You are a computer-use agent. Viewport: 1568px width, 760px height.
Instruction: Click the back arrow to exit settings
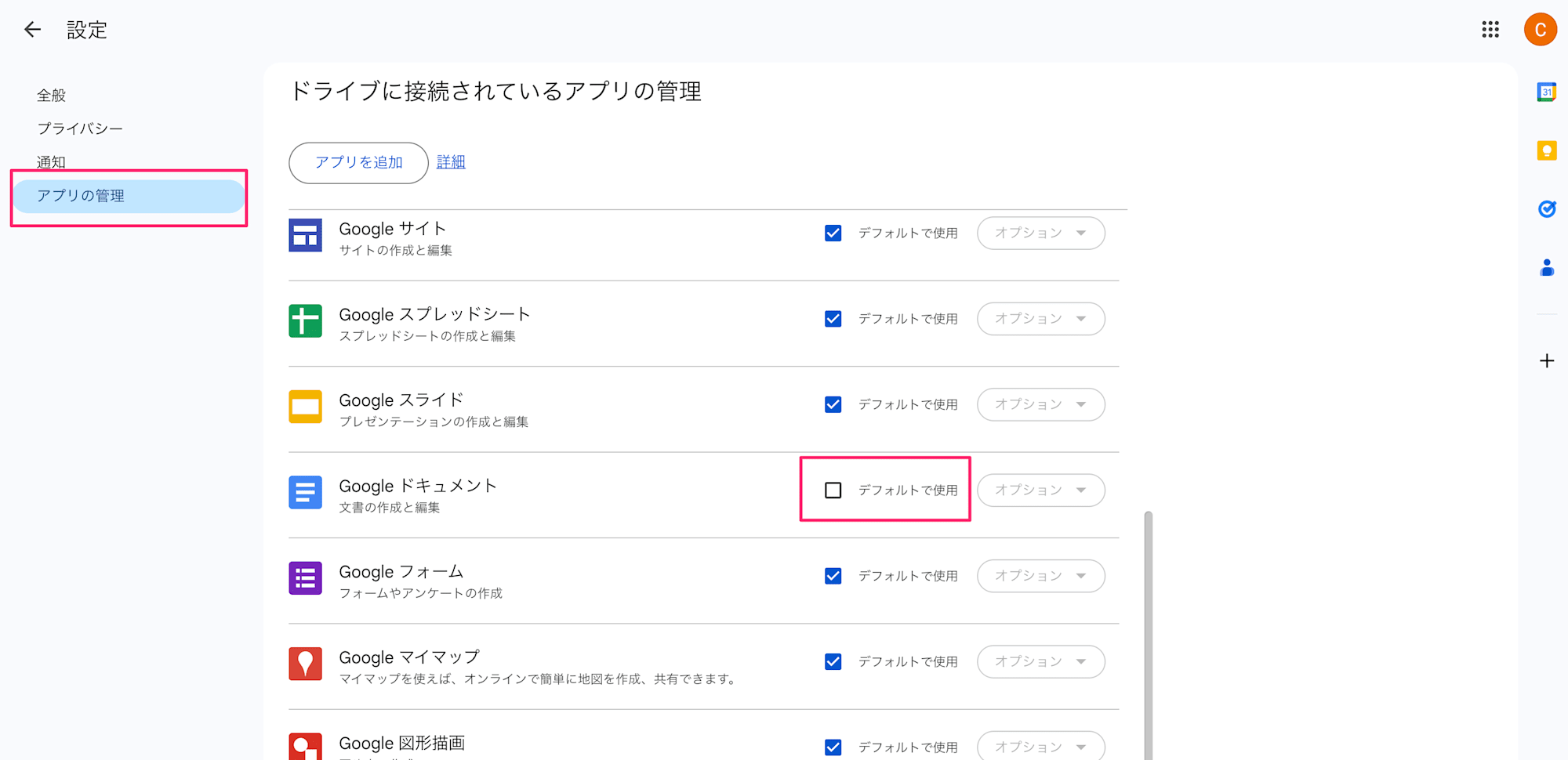pos(32,29)
